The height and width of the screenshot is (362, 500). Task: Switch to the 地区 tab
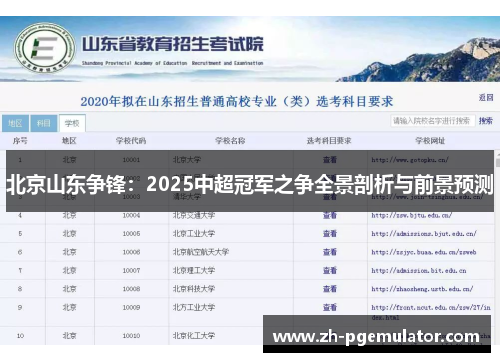click(15, 123)
